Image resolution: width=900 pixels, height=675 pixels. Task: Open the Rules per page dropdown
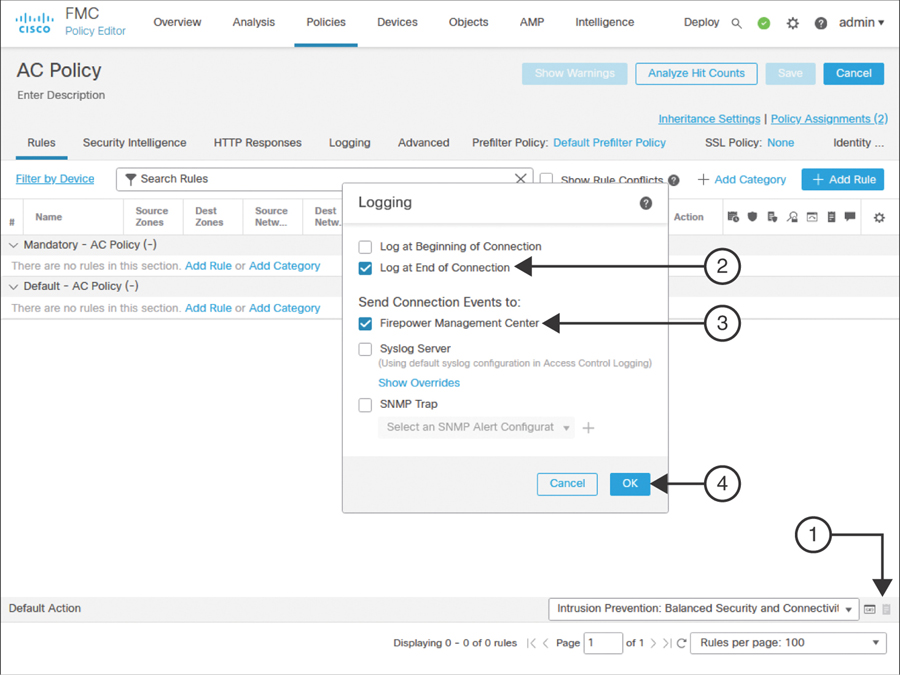pos(789,643)
